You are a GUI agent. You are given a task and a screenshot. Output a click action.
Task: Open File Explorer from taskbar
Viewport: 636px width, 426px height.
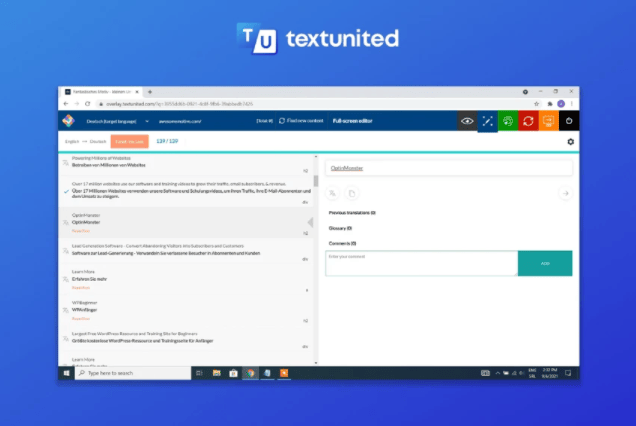pos(217,373)
